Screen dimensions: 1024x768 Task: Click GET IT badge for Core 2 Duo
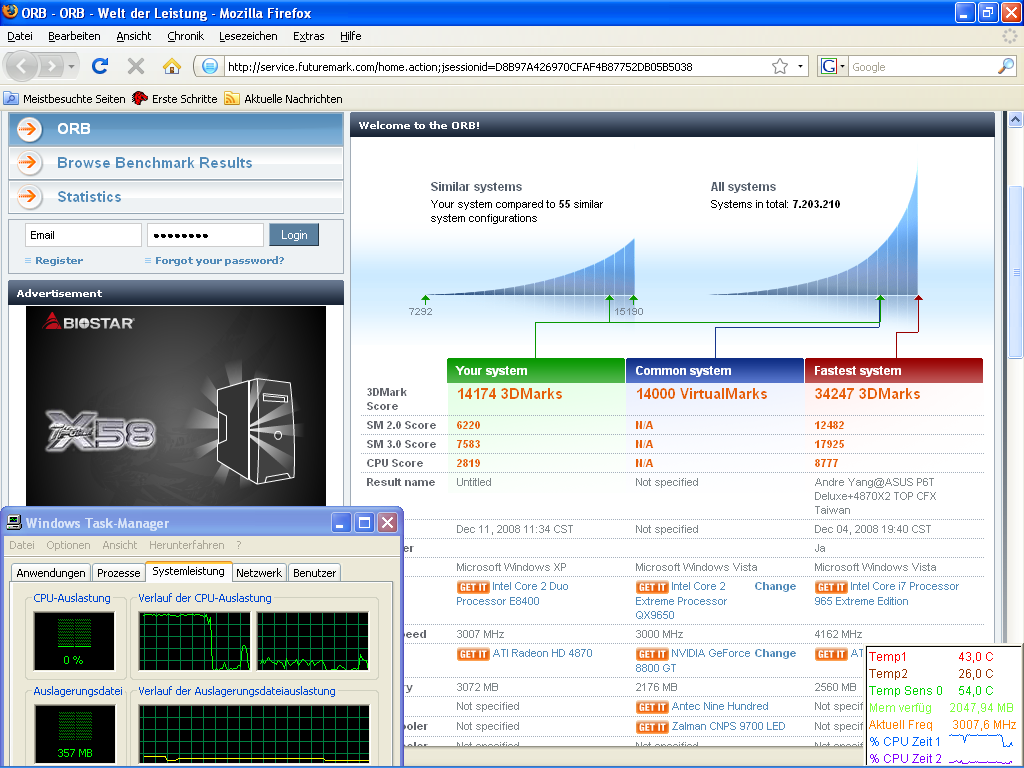pyautogui.click(x=473, y=587)
